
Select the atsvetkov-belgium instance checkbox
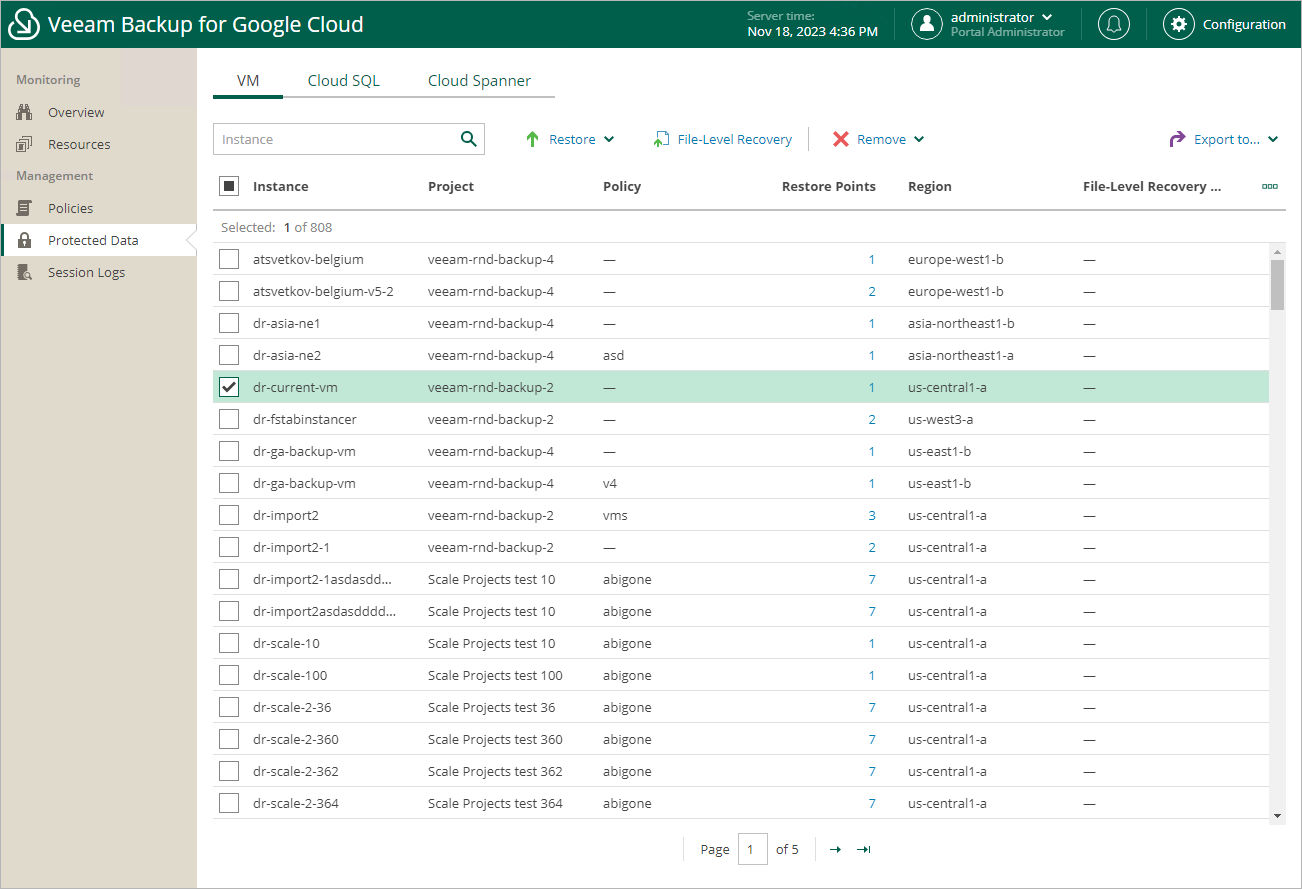(229, 259)
